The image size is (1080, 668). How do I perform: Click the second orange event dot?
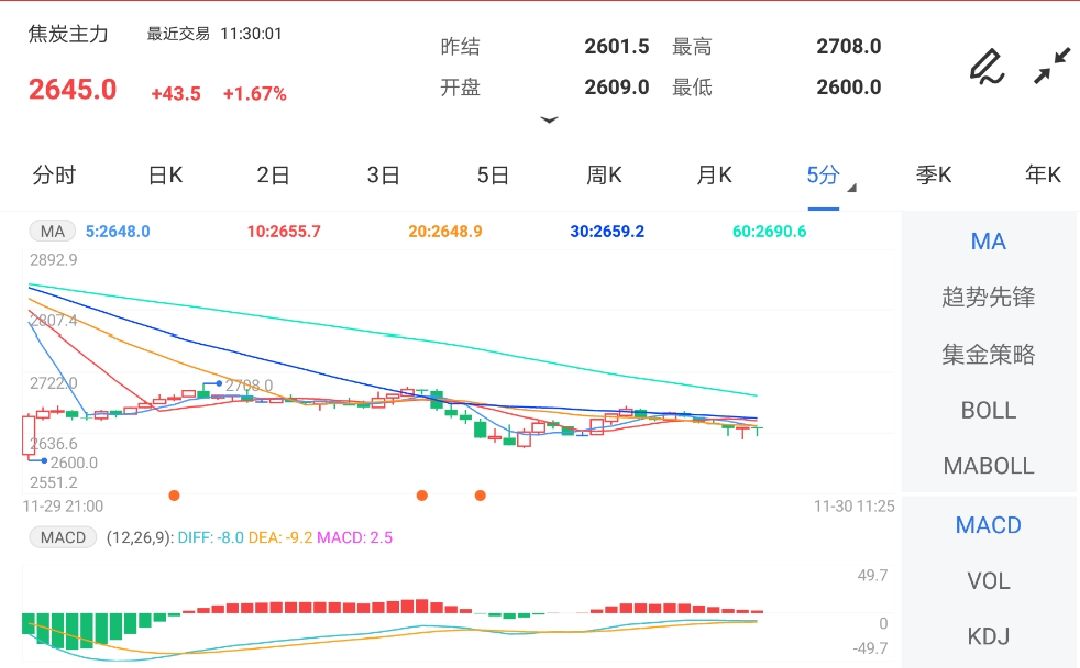[422, 495]
